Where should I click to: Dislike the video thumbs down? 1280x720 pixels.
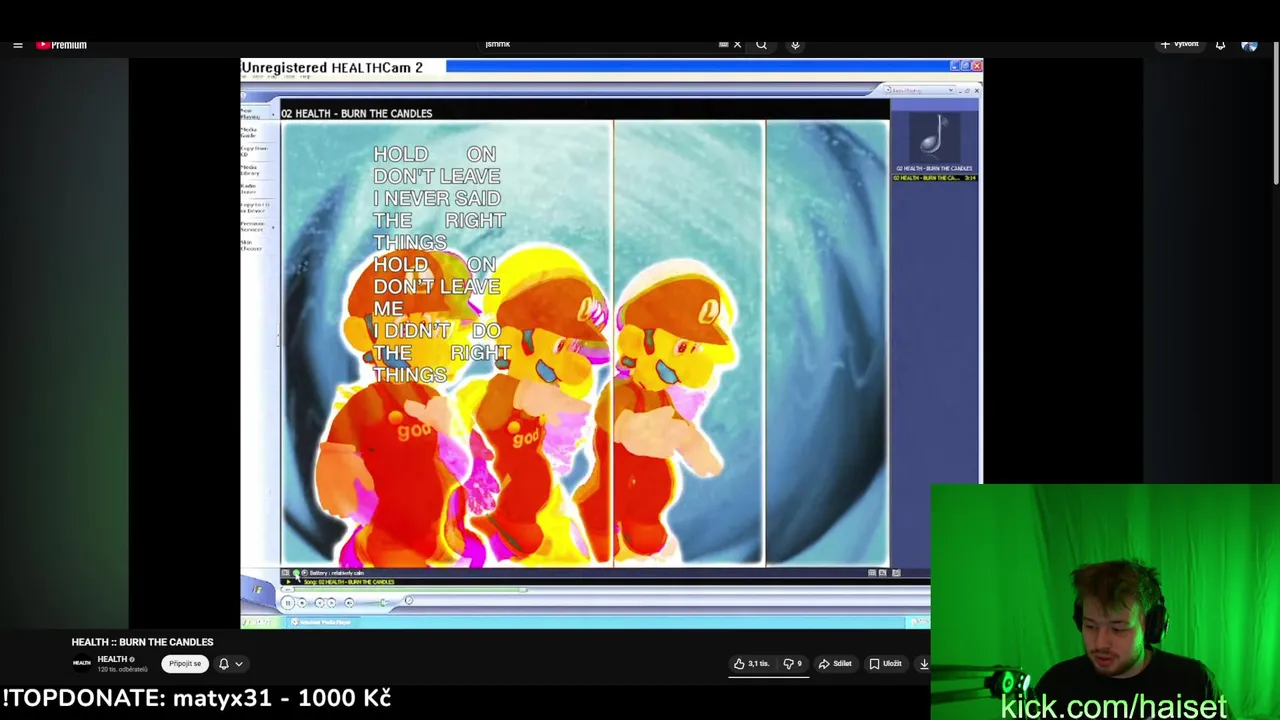pyautogui.click(x=792, y=663)
